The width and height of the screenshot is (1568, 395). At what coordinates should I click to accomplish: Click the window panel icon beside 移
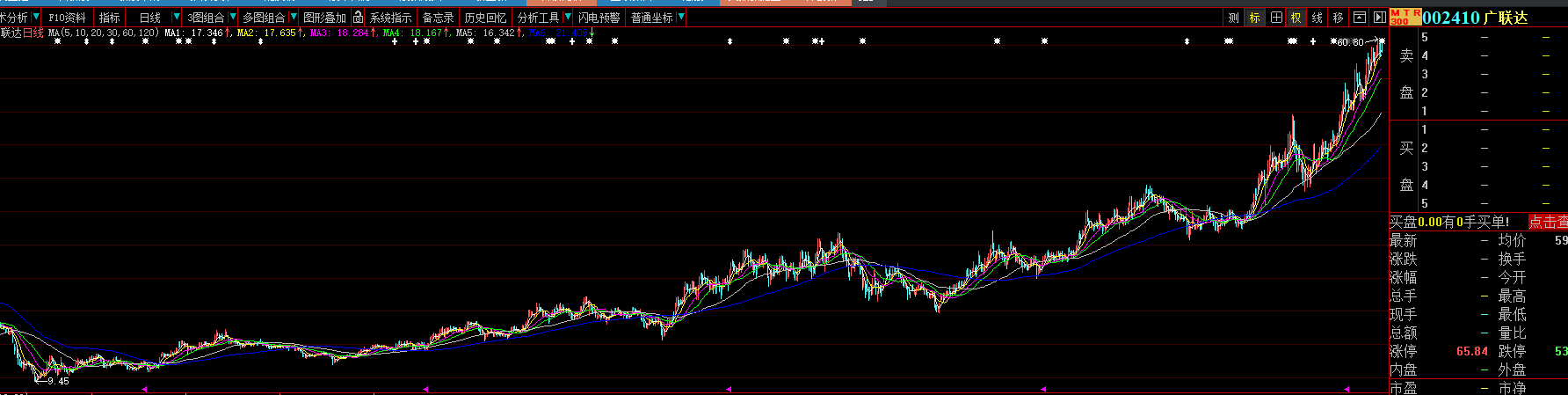(x=1359, y=18)
